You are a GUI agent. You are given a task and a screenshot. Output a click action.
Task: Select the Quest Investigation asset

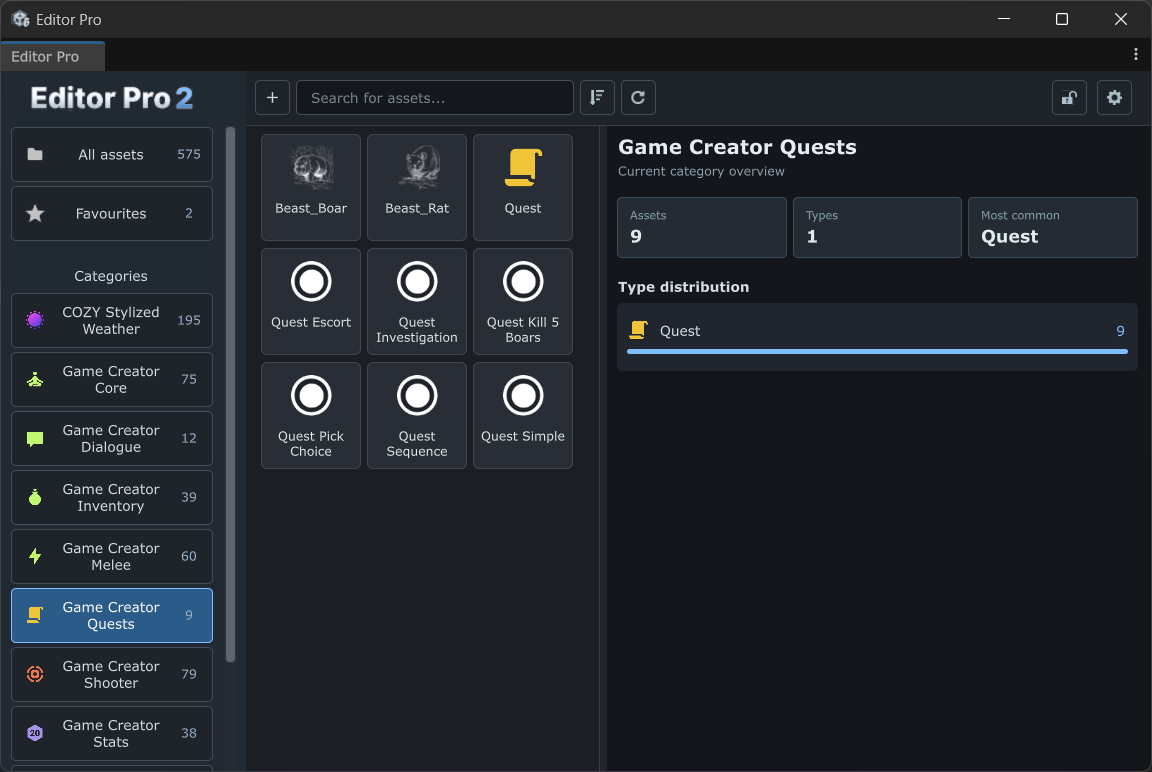tap(417, 301)
